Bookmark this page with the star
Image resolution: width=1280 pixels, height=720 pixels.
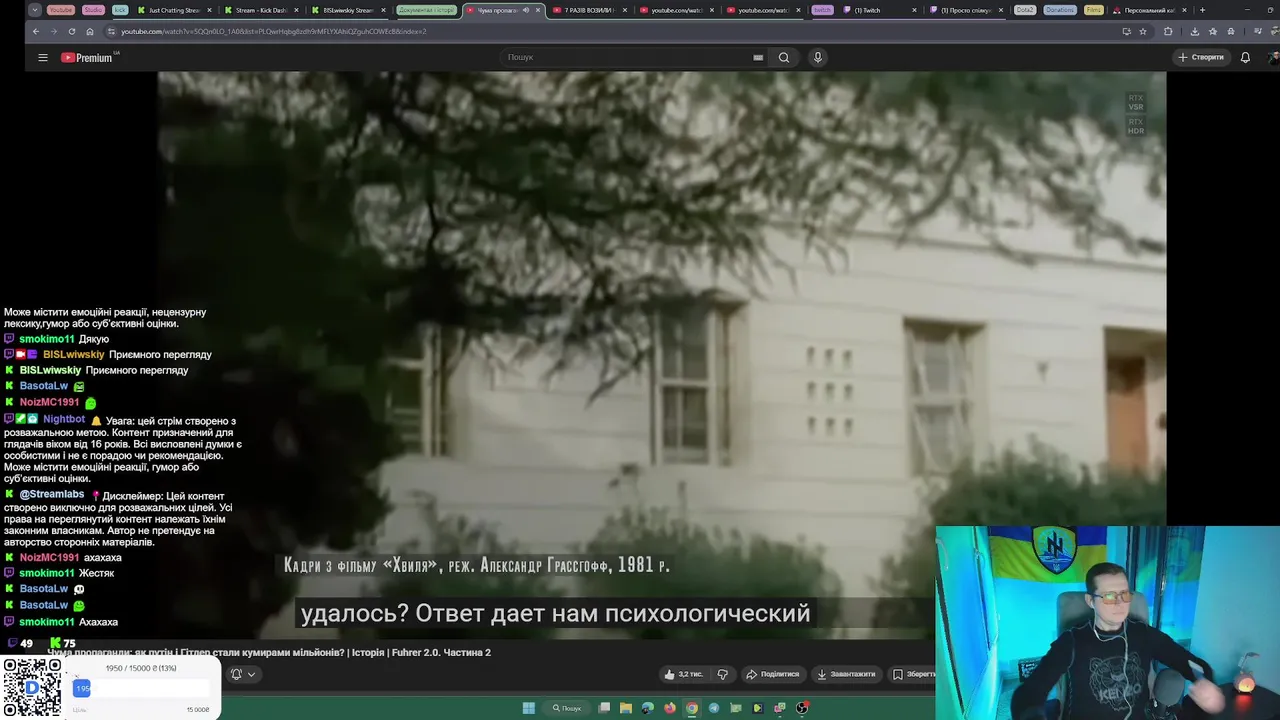coord(1143,31)
